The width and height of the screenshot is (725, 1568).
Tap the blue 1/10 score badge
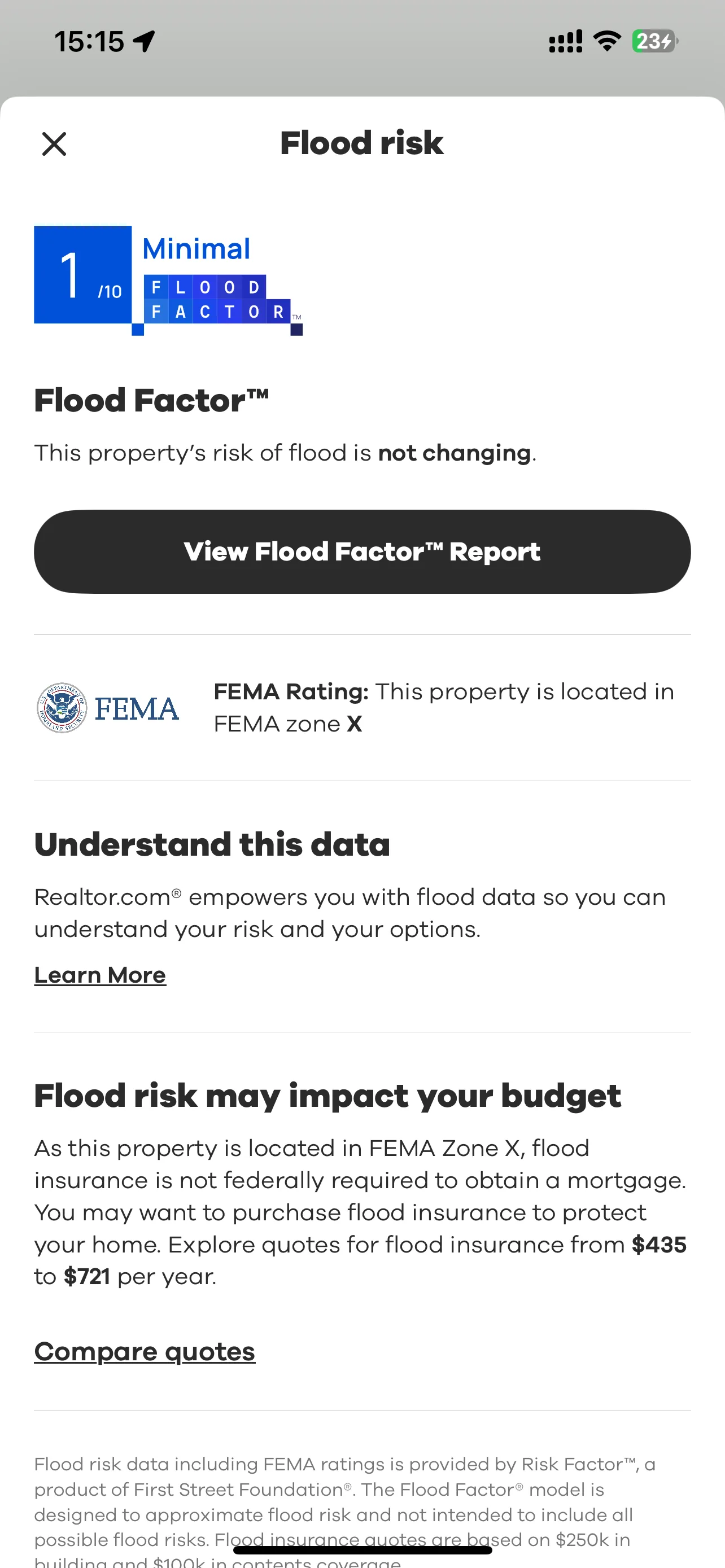83,274
